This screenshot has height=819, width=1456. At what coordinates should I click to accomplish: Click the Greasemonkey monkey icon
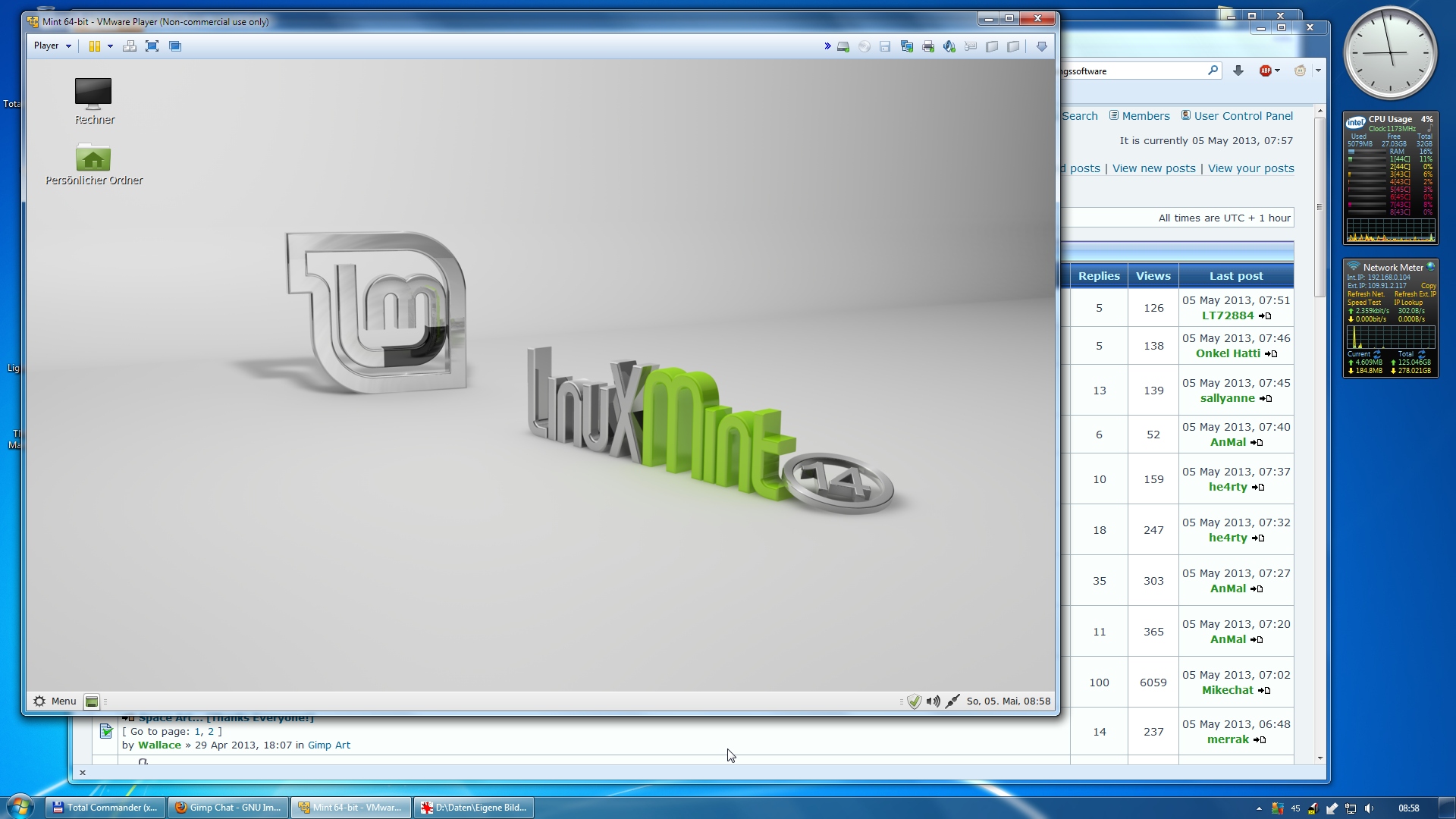(1300, 71)
